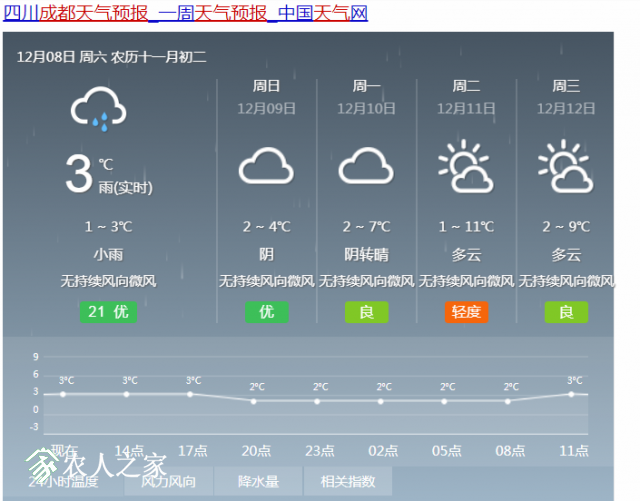Select the Monday 12月10日 cloud icon
The height and width of the screenshot is (501, 640).
(366, 165)
